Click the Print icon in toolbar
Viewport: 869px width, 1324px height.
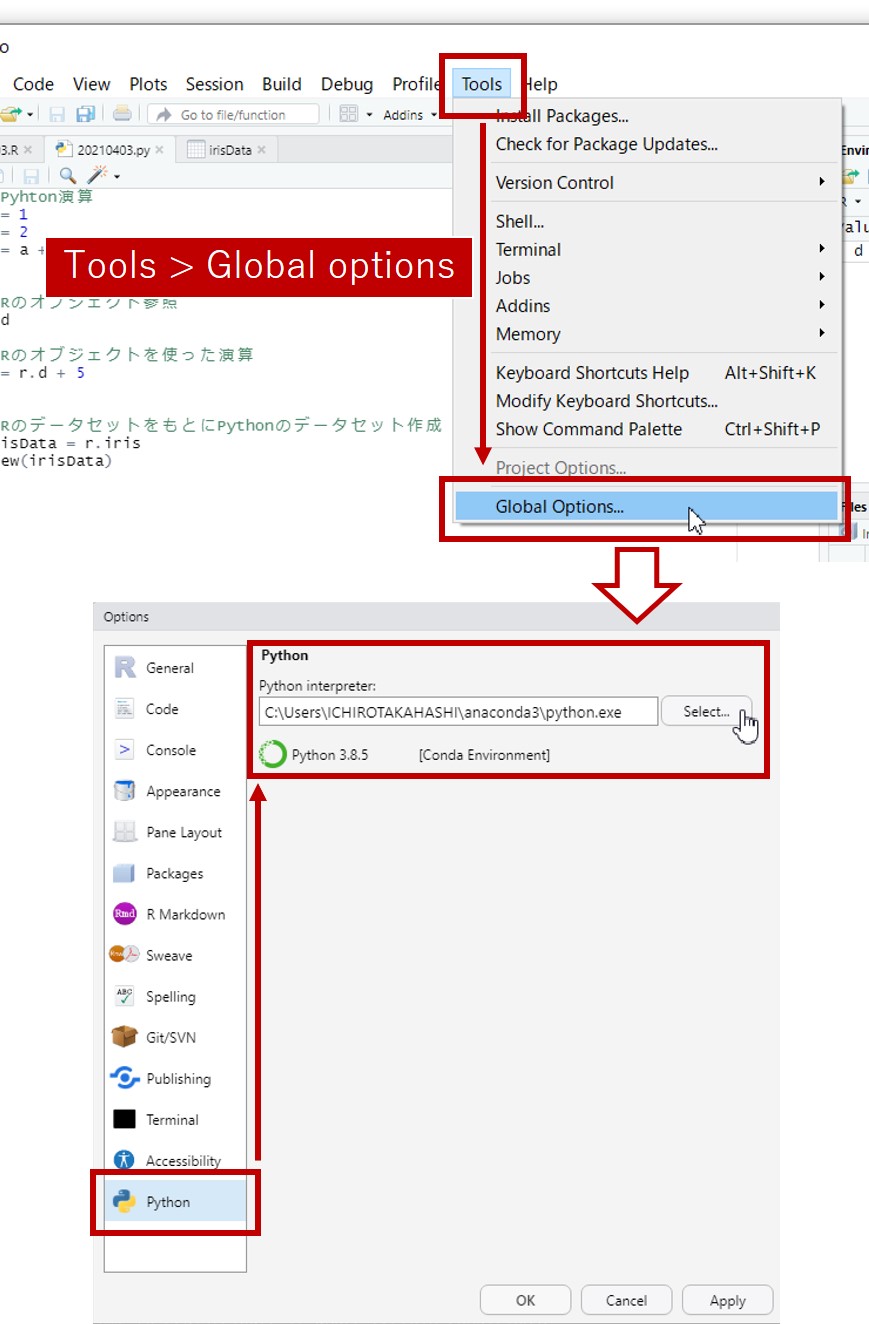point(121,114)
